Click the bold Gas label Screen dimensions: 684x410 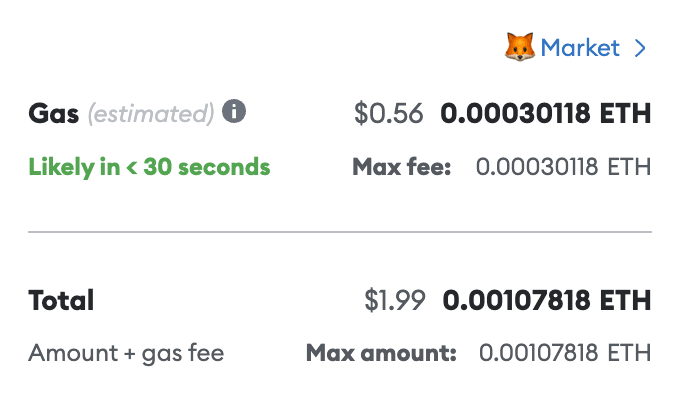(x=53, y=113)
